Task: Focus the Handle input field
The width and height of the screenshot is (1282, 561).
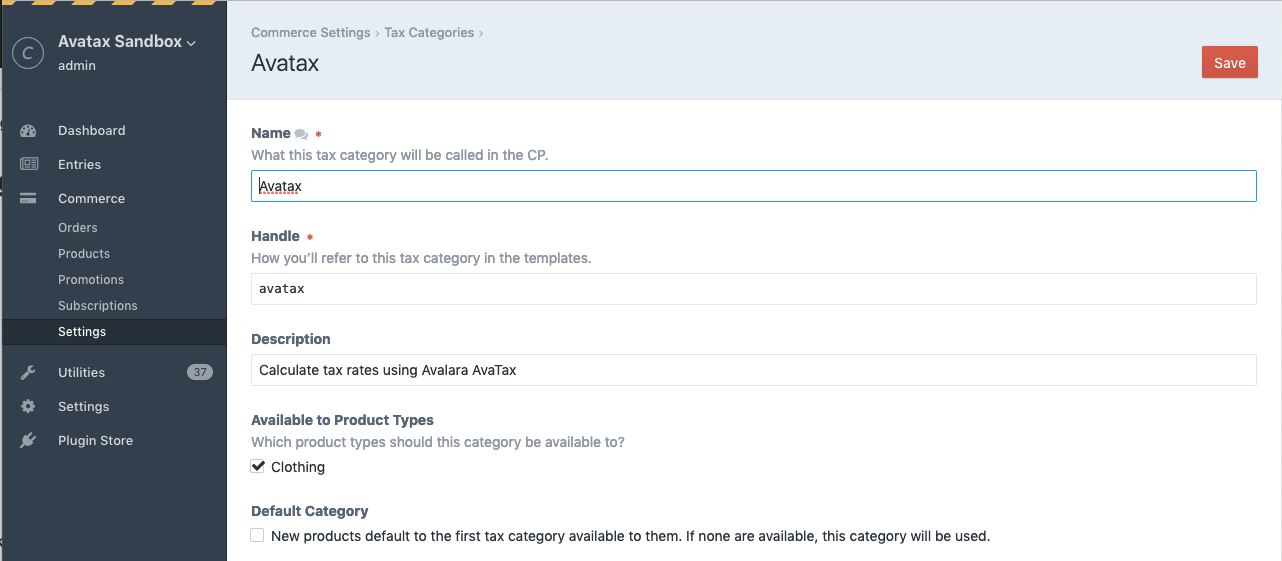Action: (x=753, y=289)
